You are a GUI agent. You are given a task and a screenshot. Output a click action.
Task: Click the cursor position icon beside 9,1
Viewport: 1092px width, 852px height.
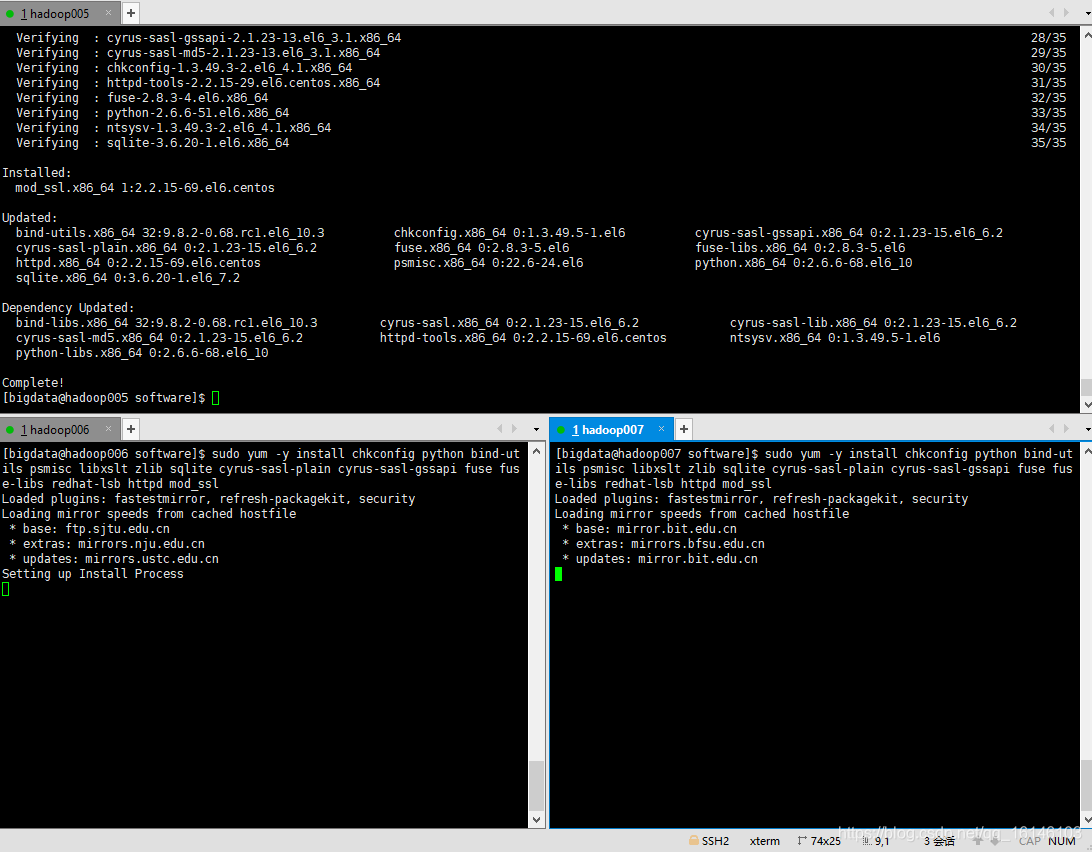(867, 841)
